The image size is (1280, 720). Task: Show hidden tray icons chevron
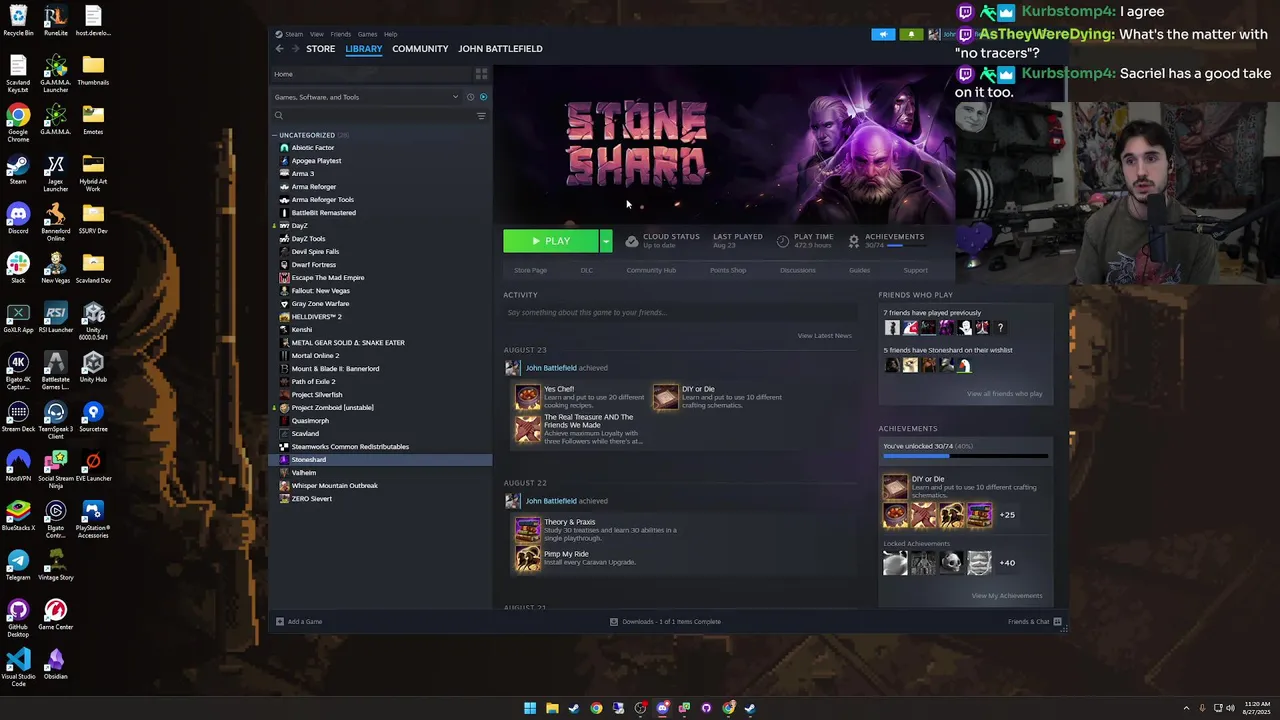(1186, 708)
